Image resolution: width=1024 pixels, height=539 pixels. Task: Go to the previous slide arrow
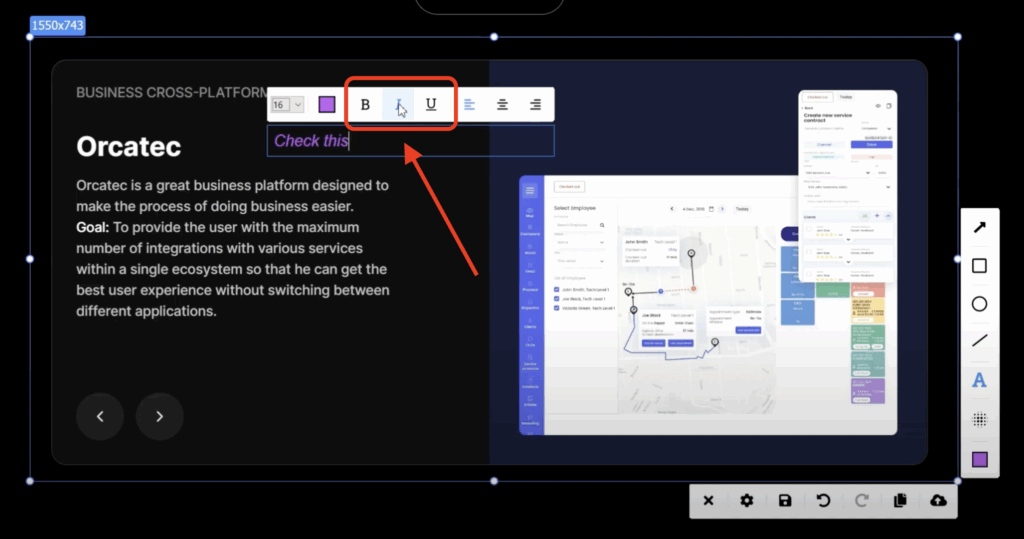100,416
